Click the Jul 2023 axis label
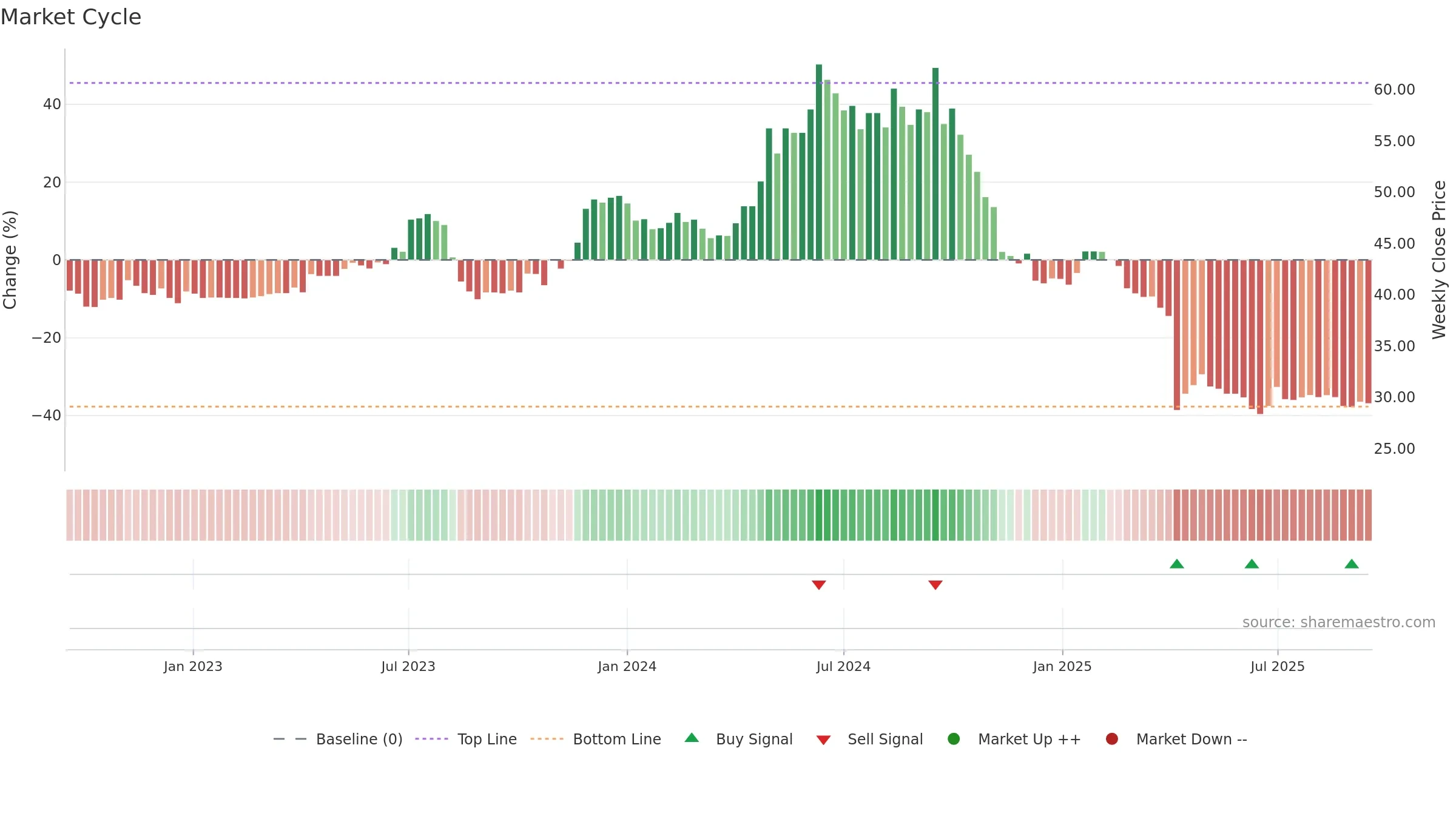The width and height of the screenshot is (1456, 819). pos(408,666)
